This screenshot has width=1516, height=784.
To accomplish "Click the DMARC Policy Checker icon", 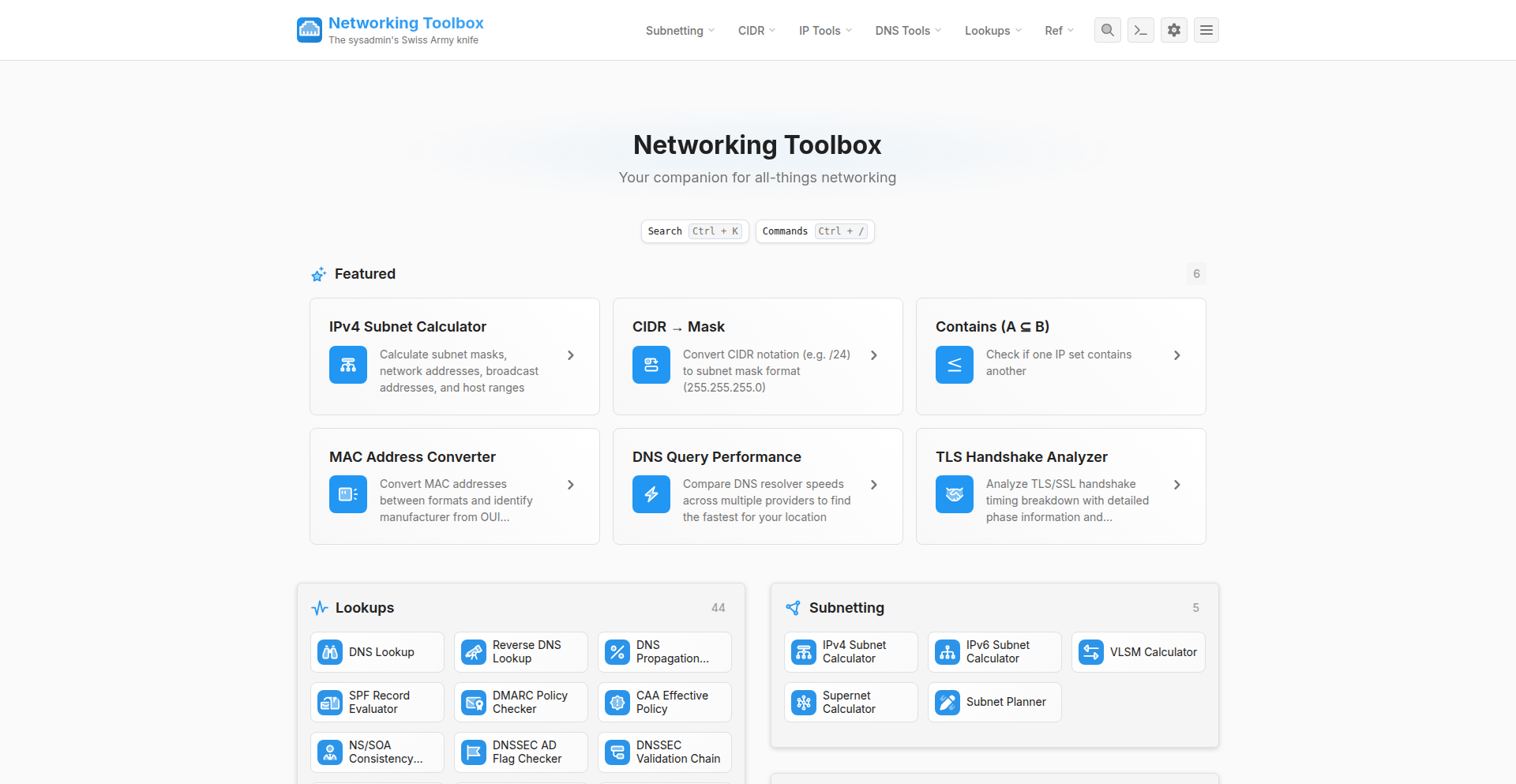I will click(474, 703).
